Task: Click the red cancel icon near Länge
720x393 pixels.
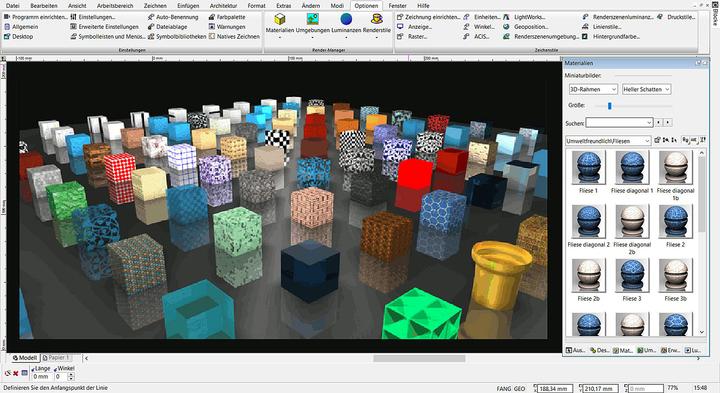Action: click(x=16, y=373)
